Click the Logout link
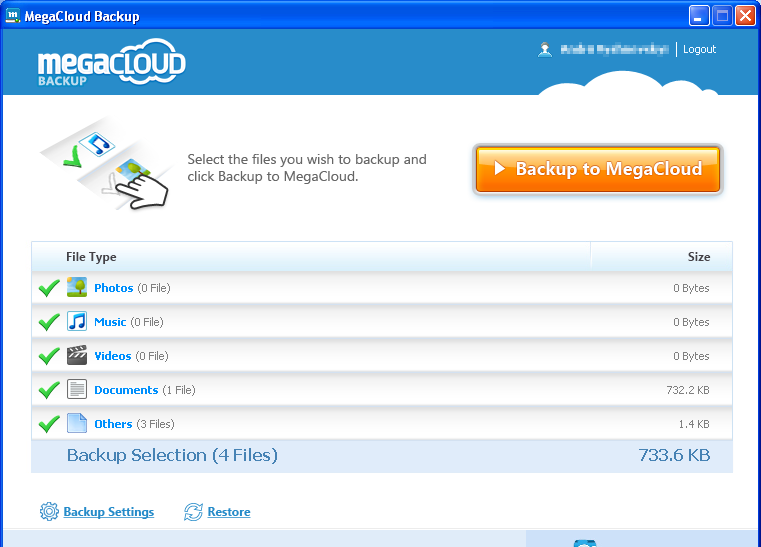The width and height of the screenshot is (761, 547). [x=699, y=49]
